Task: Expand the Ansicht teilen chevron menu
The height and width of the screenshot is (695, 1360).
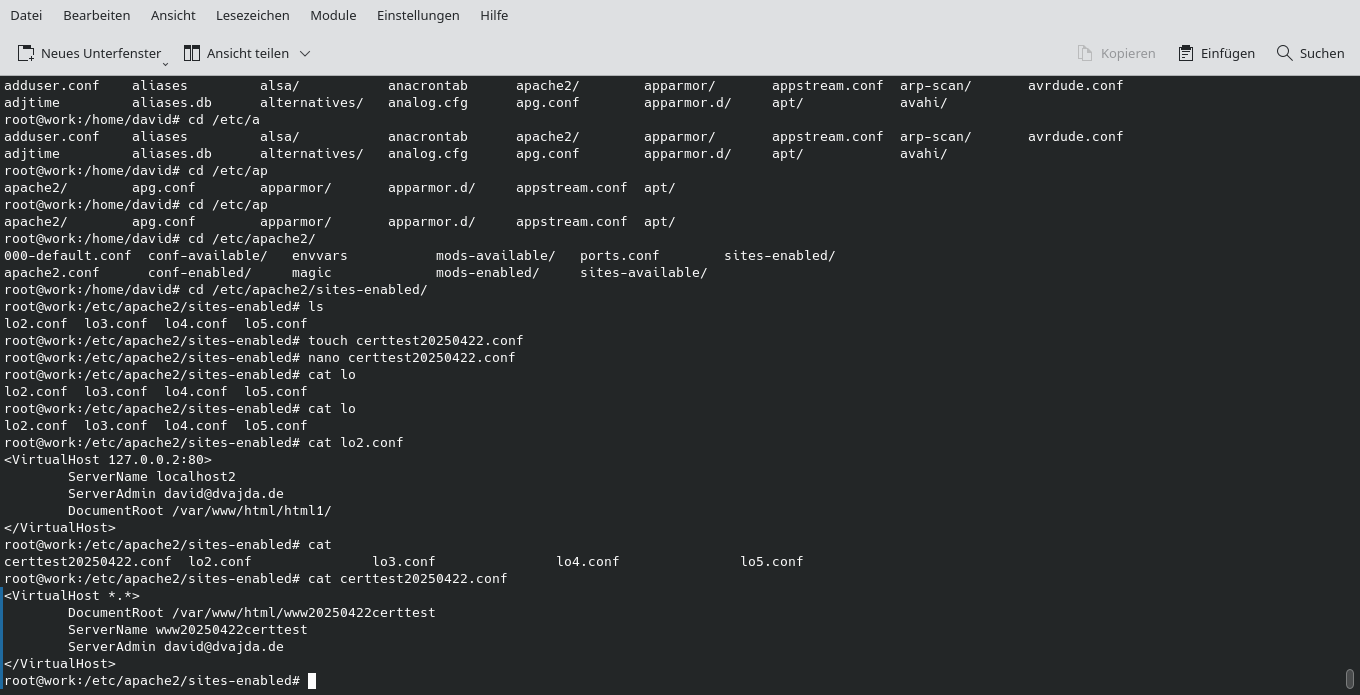Action: click(x=305, y=53)
